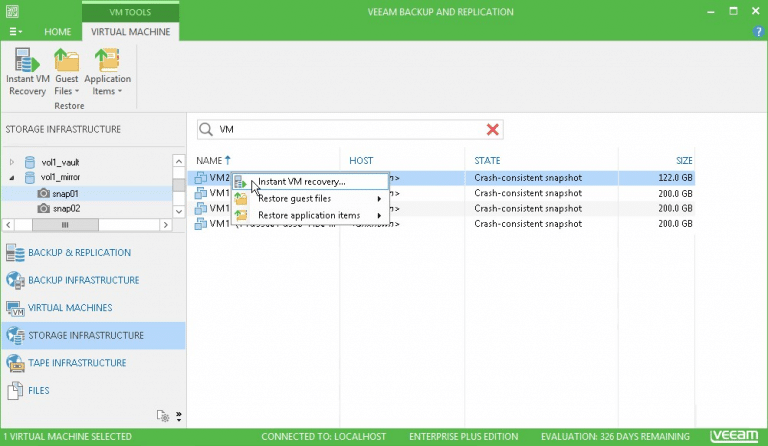Click the Instant VM Recovery ribbon icon
Viewport: 768px width, 446px height.
click(27, 60)
